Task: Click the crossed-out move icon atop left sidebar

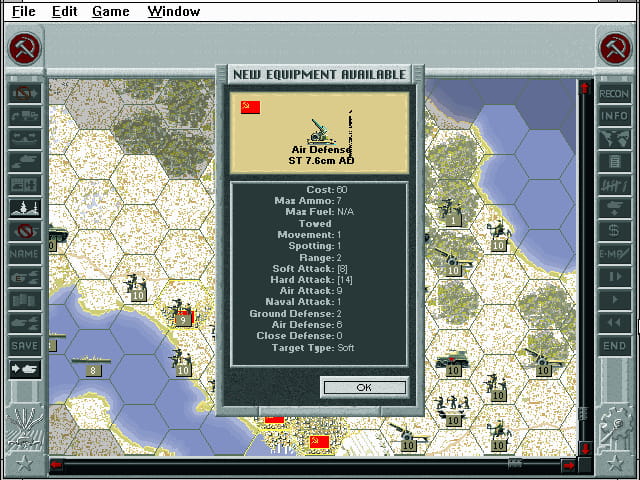Action: [x=24, y=93]
